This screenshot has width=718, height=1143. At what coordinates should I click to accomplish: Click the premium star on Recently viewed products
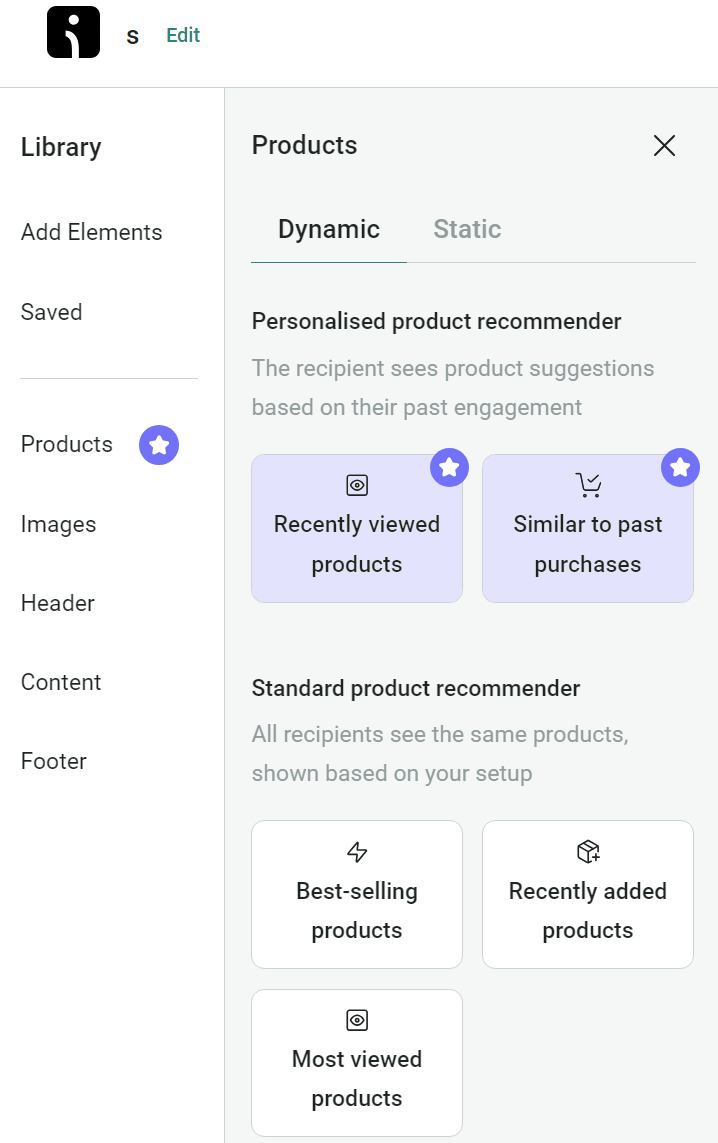(x=448, y=467)
